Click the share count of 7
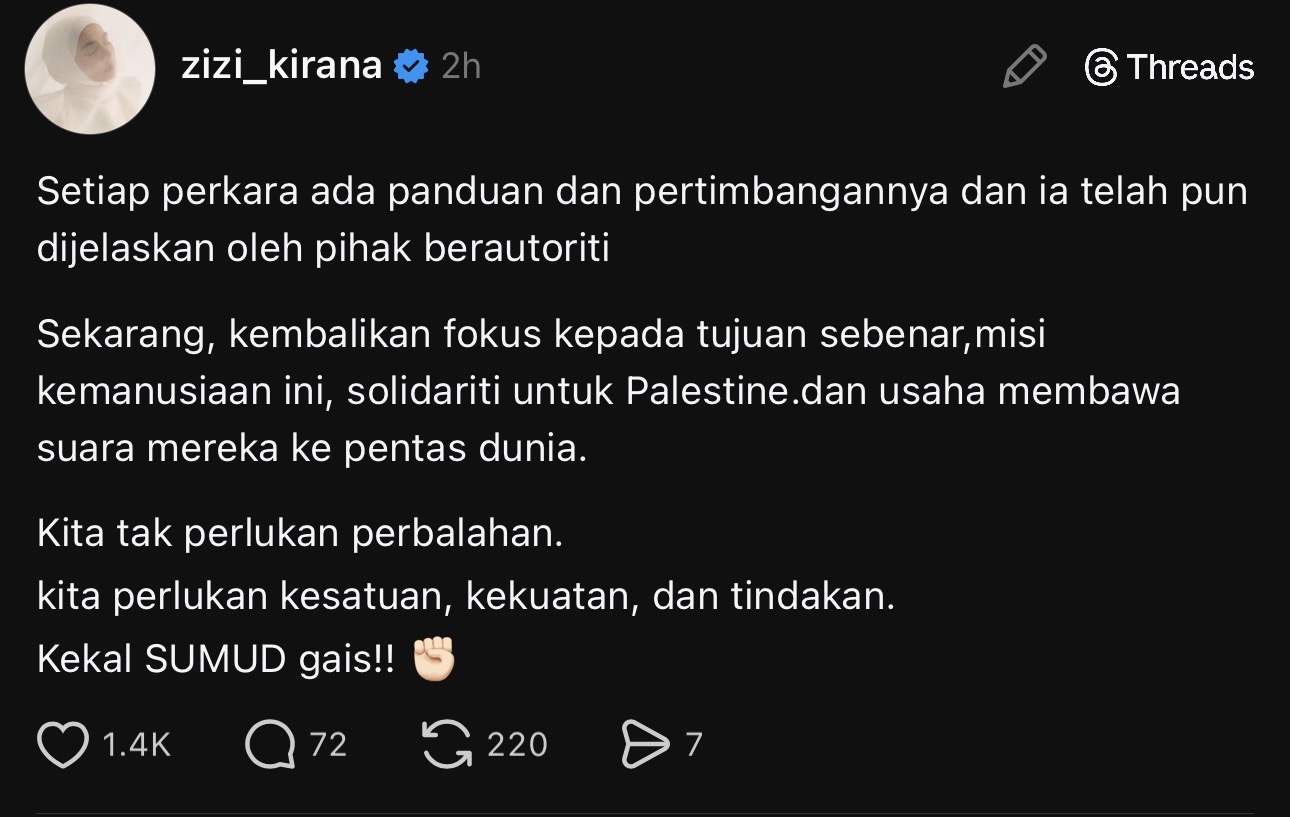Screen dimensions: 1290x817 (694, 745)
